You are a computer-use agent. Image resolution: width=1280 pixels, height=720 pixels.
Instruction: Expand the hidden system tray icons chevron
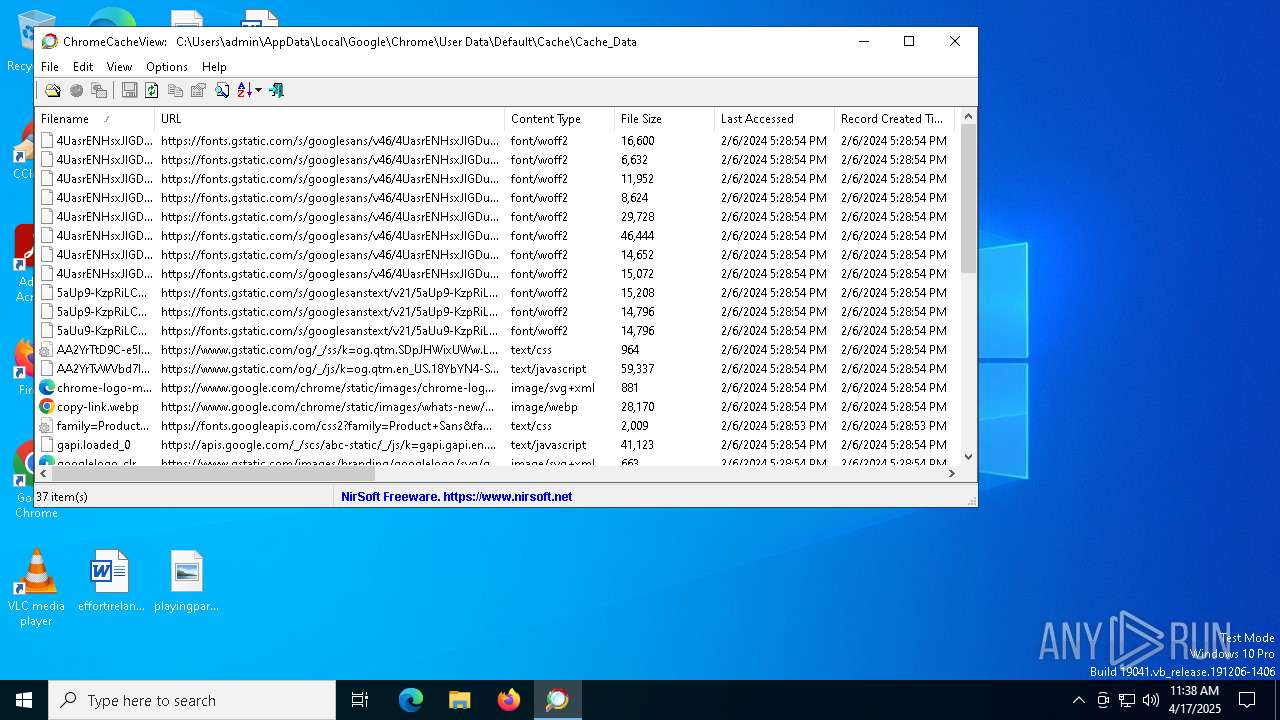point(1078,700)
